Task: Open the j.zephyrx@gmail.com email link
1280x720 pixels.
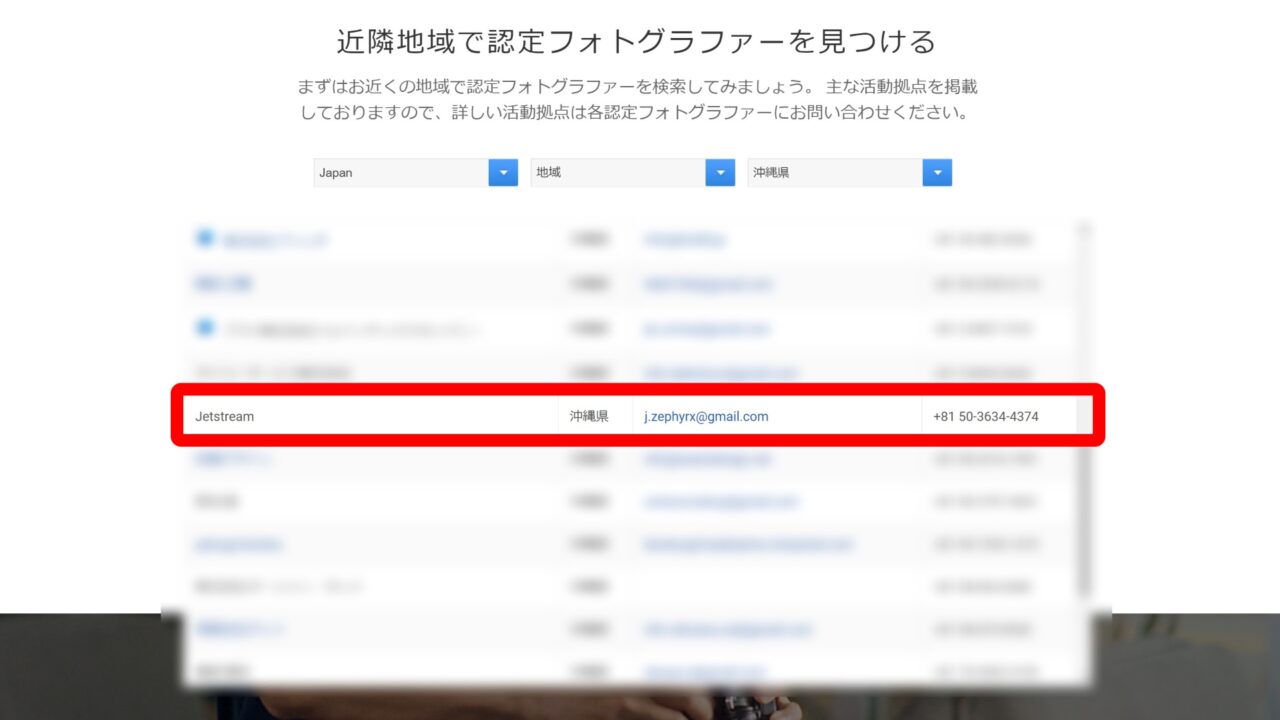Action: [706, 416]
